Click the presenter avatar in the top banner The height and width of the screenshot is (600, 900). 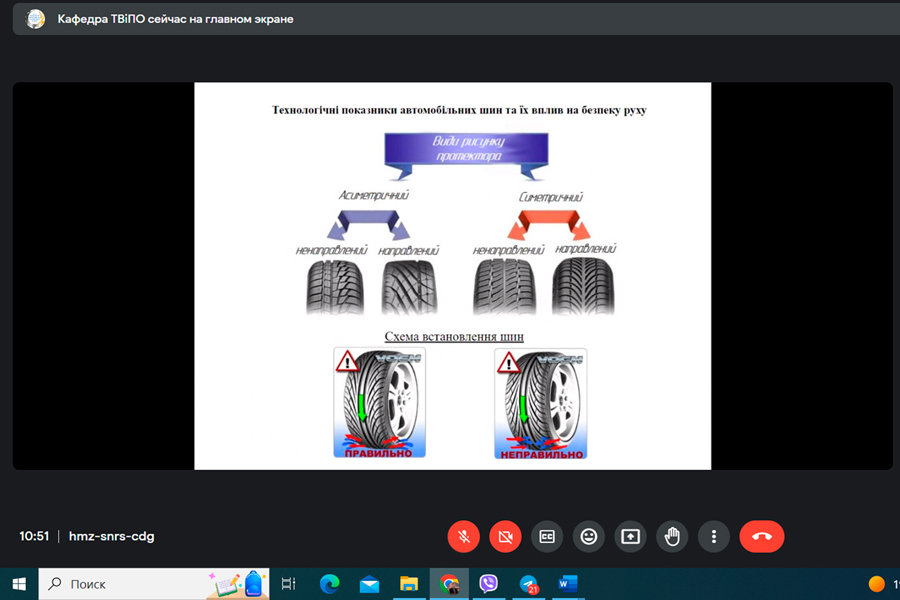pos(36,19)
